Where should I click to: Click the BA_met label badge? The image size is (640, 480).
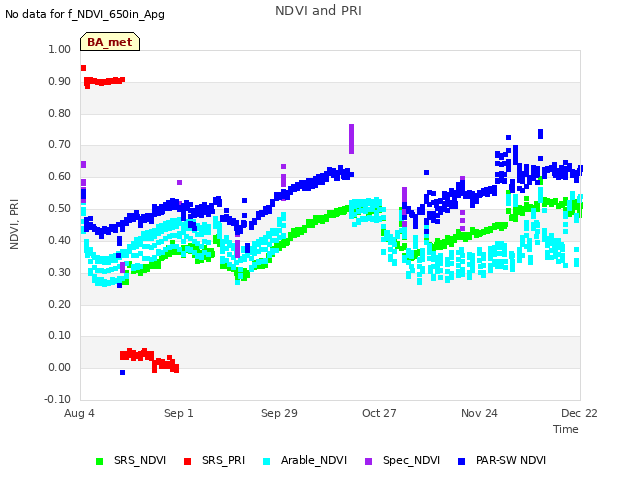tap(110, 42)
